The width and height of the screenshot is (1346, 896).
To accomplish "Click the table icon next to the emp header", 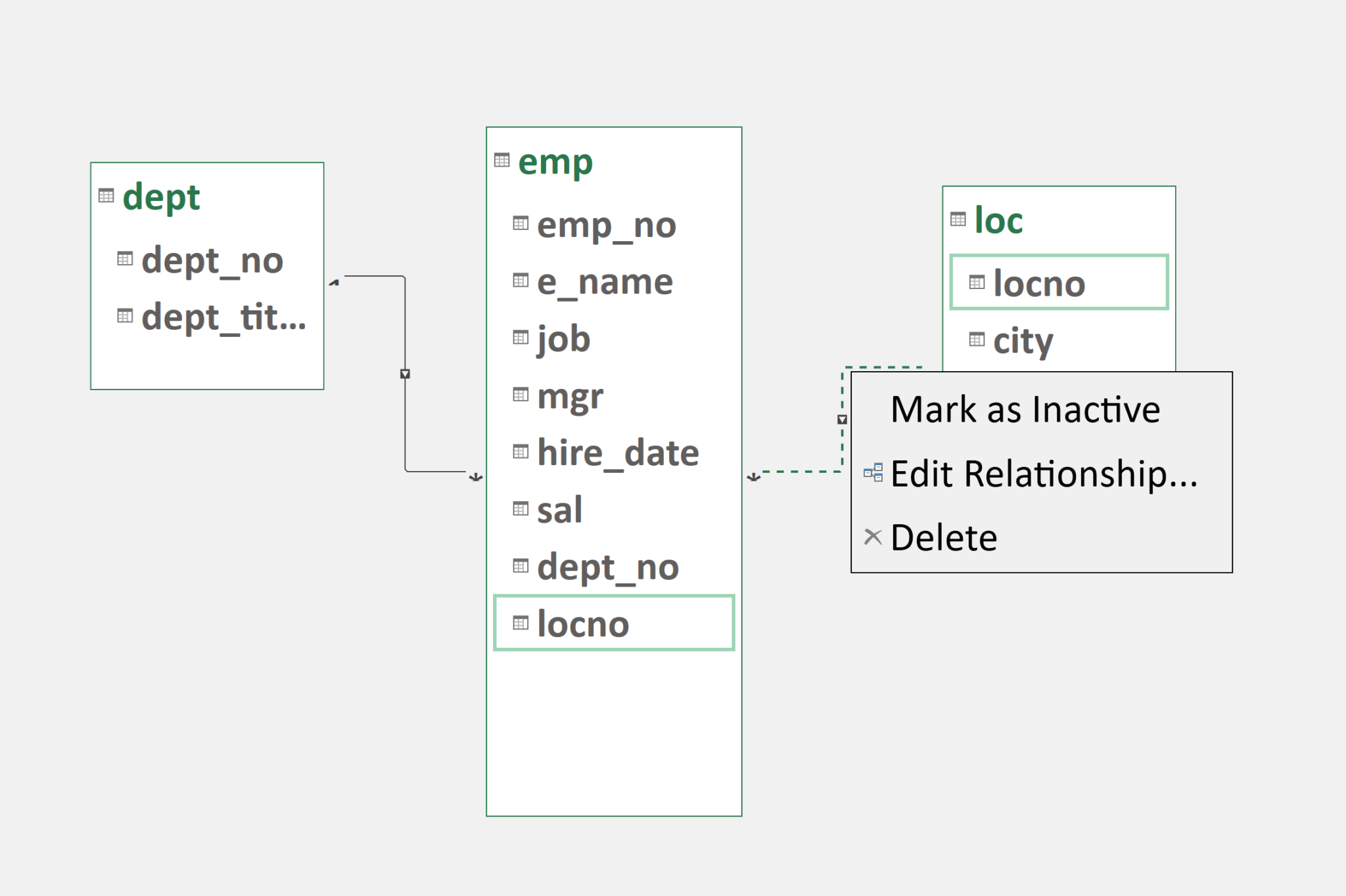I will click(x=502, y=160).
